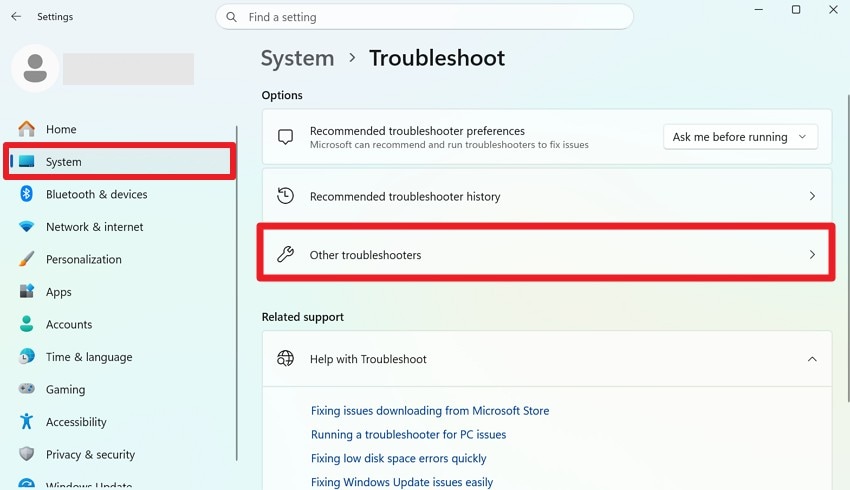The width and height of the screenshot is (850, 490).
Task: Click the System monitor icon
Action: tap(26, 162)
